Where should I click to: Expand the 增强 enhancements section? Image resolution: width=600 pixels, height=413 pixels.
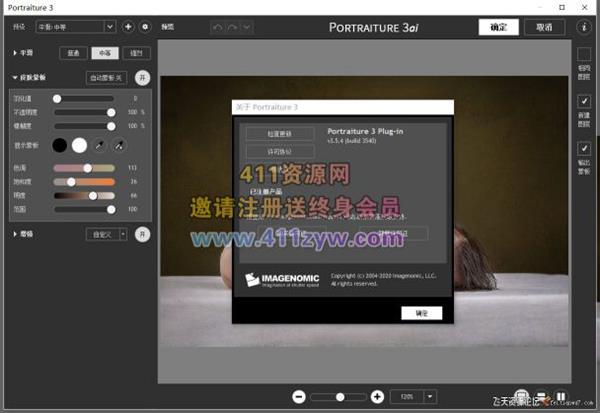click(15, 234)
